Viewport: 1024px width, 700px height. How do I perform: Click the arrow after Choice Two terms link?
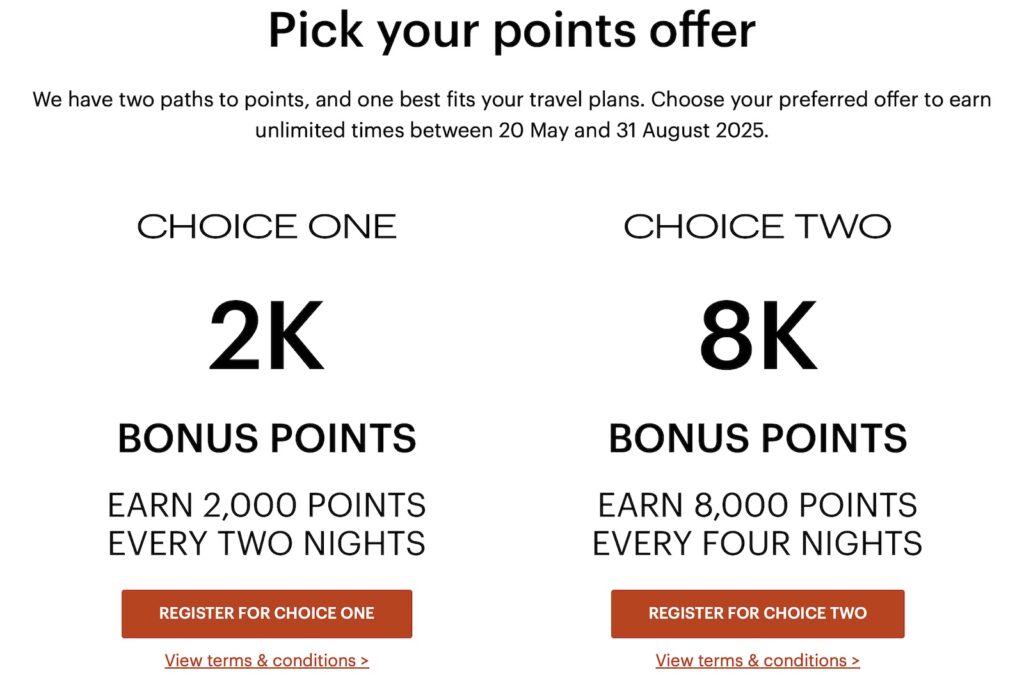click(x=855, y=661)
